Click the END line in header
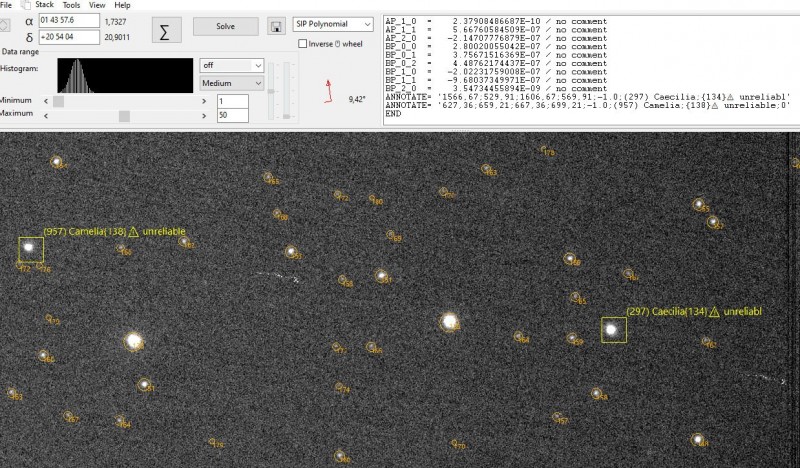This screenshot has height=468, width=800. 393,113
